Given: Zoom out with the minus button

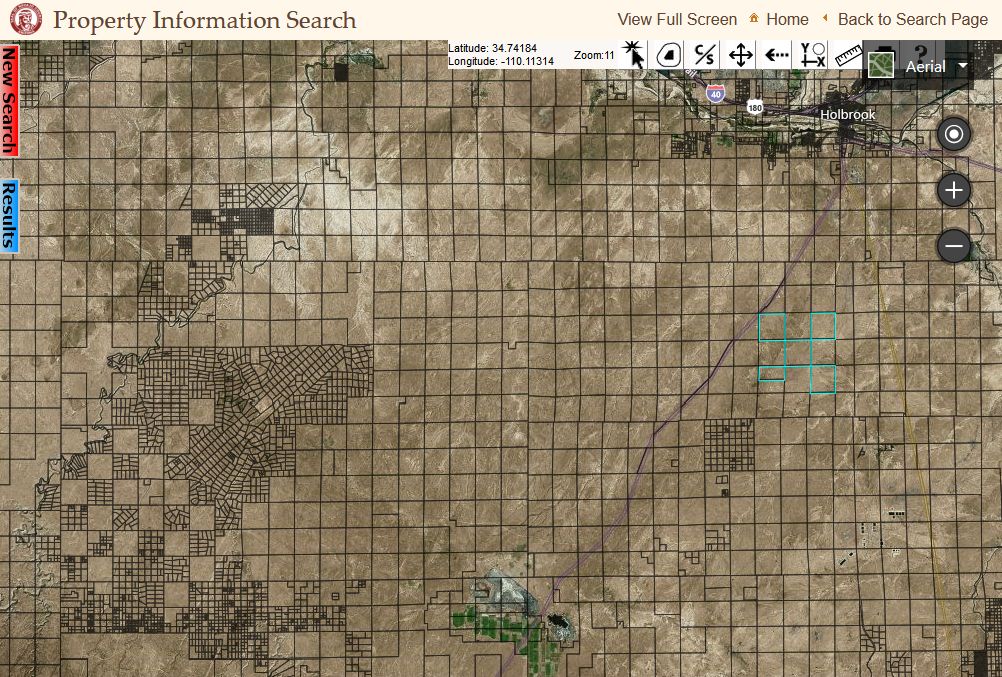Looking at the screenshot, I should click(954, 246).
